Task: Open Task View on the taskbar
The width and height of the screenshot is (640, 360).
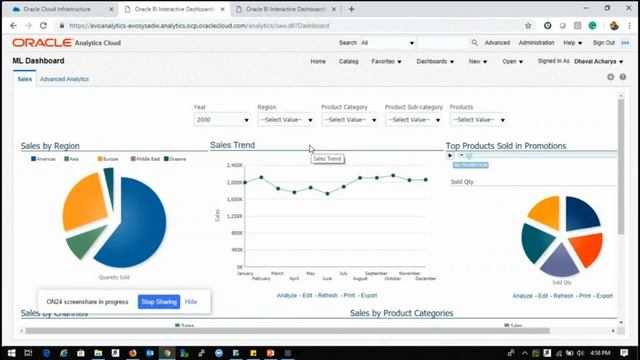Action: pyautogui.click(x=28, y=353)
